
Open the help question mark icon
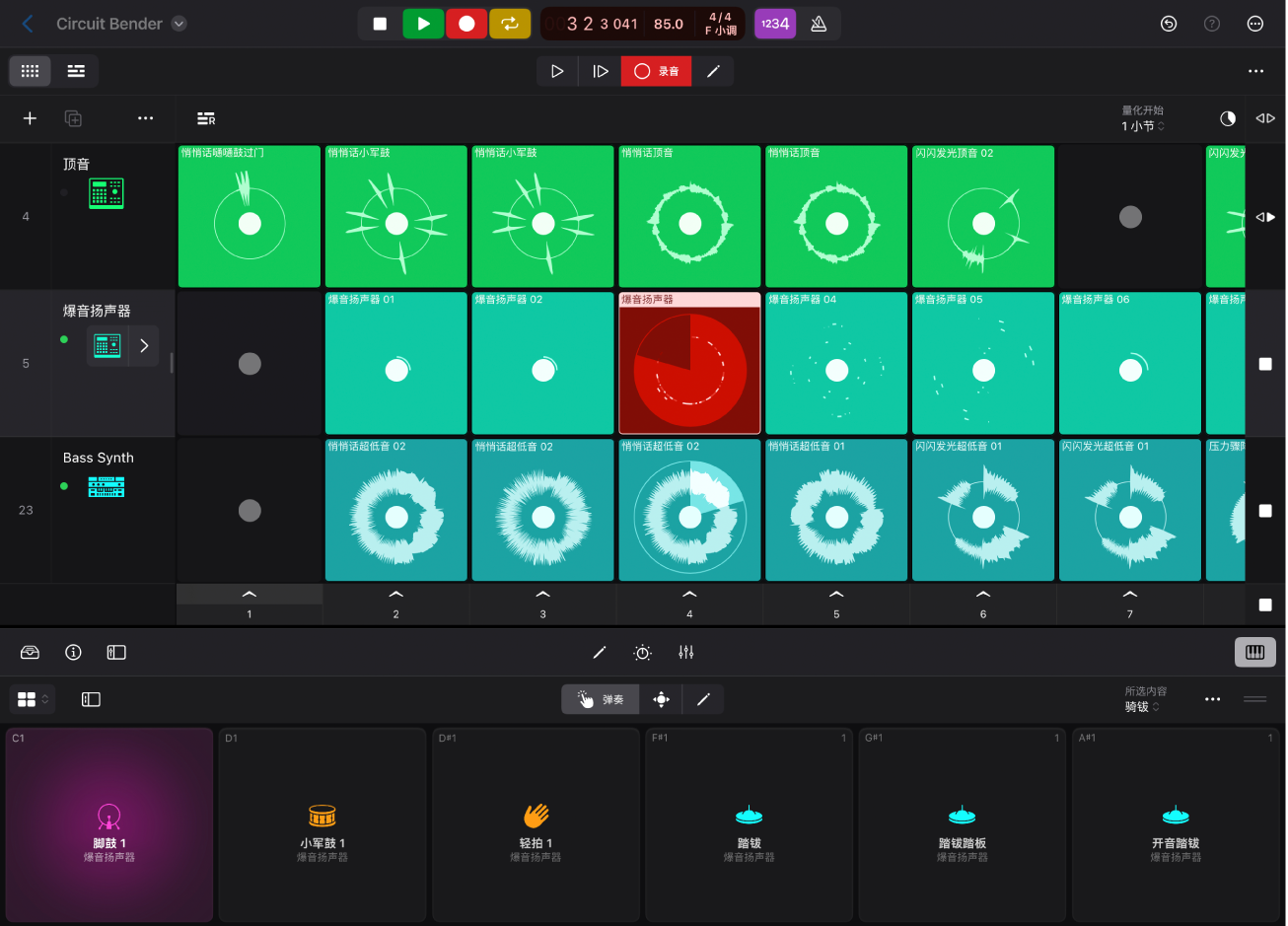pos(1212,24)
